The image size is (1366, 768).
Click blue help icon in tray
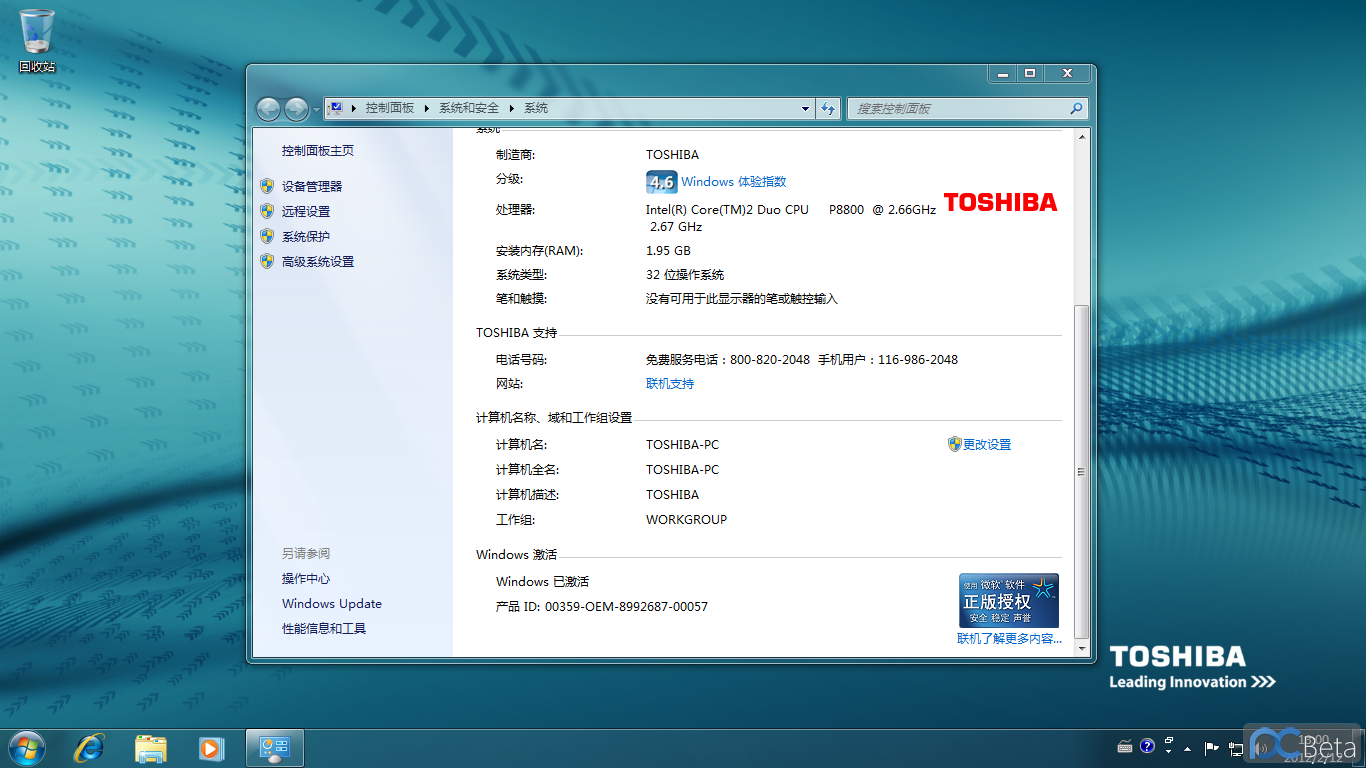(1147, 746)
